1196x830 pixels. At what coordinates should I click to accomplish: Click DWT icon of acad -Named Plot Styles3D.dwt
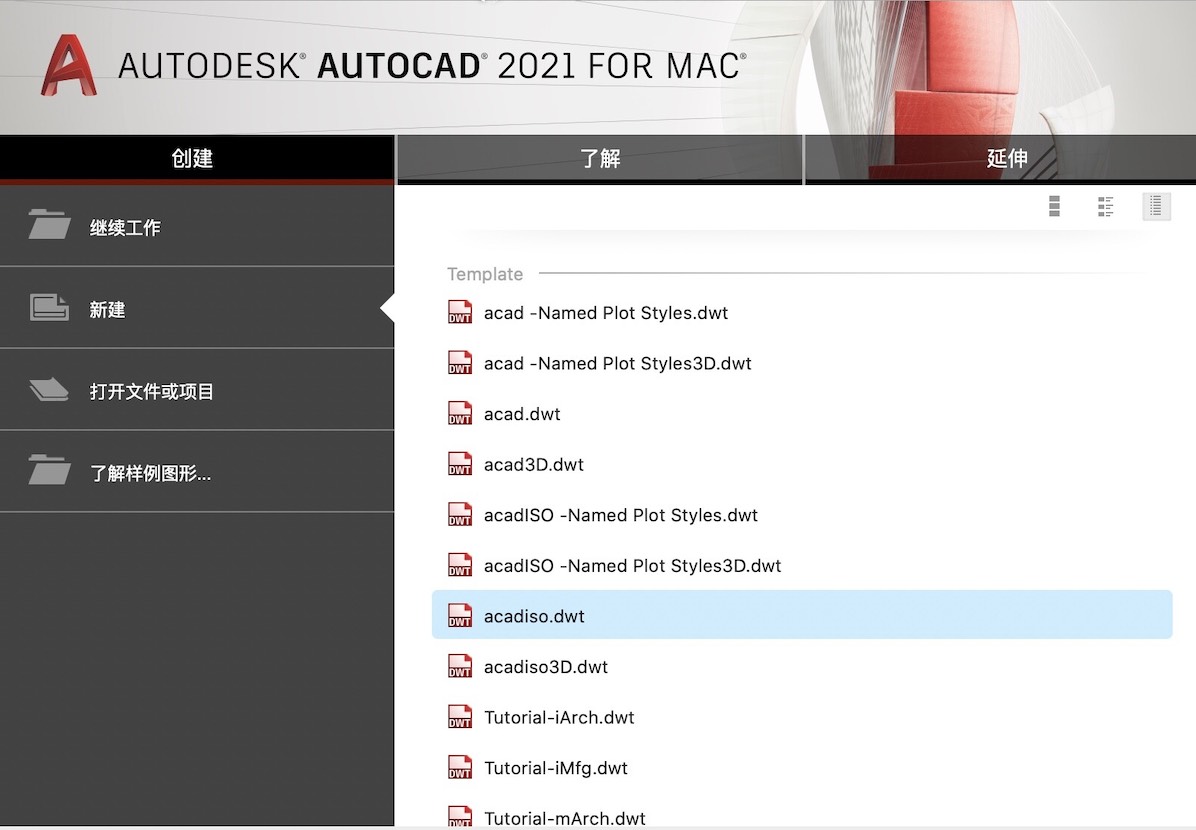[459, 362]
